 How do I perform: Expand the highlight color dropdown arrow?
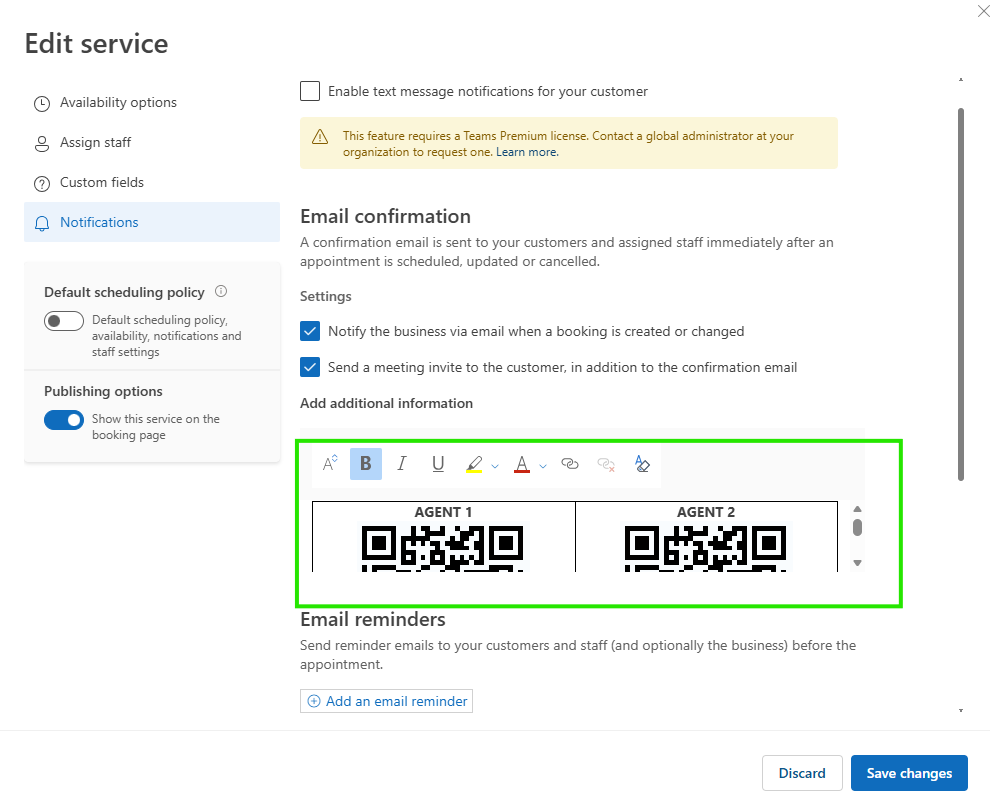495,465
